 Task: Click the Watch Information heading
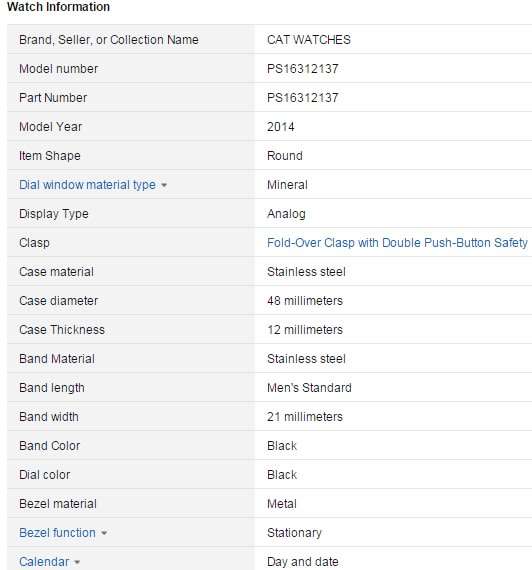click(x=58, y=7)
